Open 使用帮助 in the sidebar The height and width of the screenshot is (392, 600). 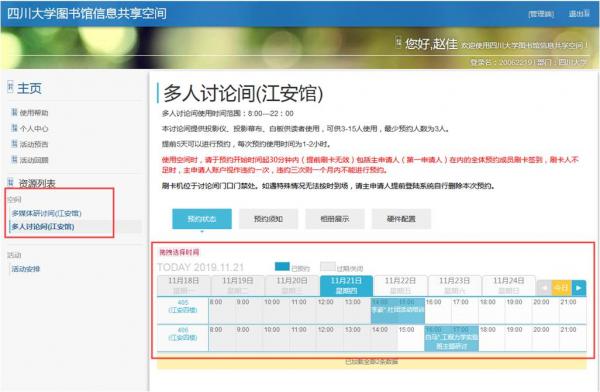tap(34, 113)
